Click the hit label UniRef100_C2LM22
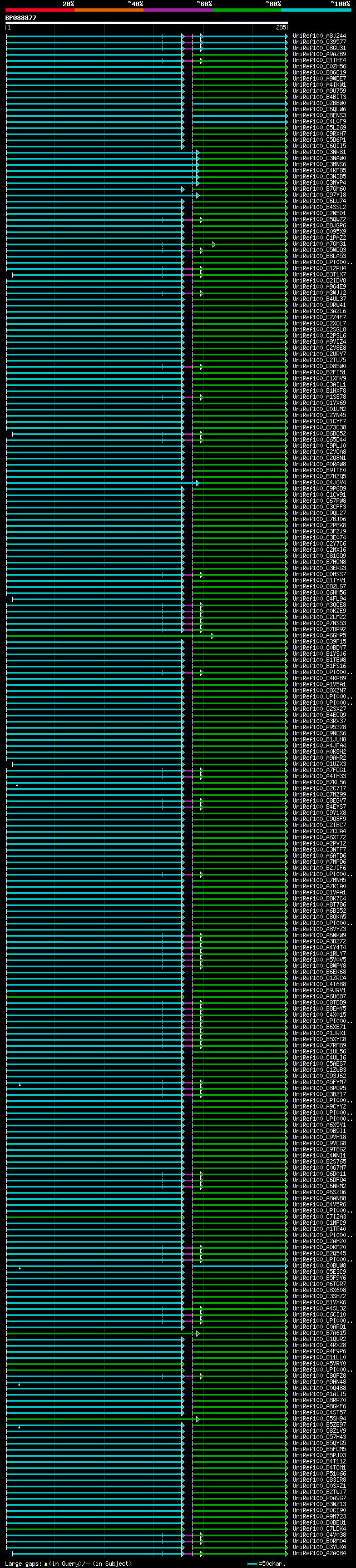The width and height of the screenshot is (356, 1568). click(319, 617)
